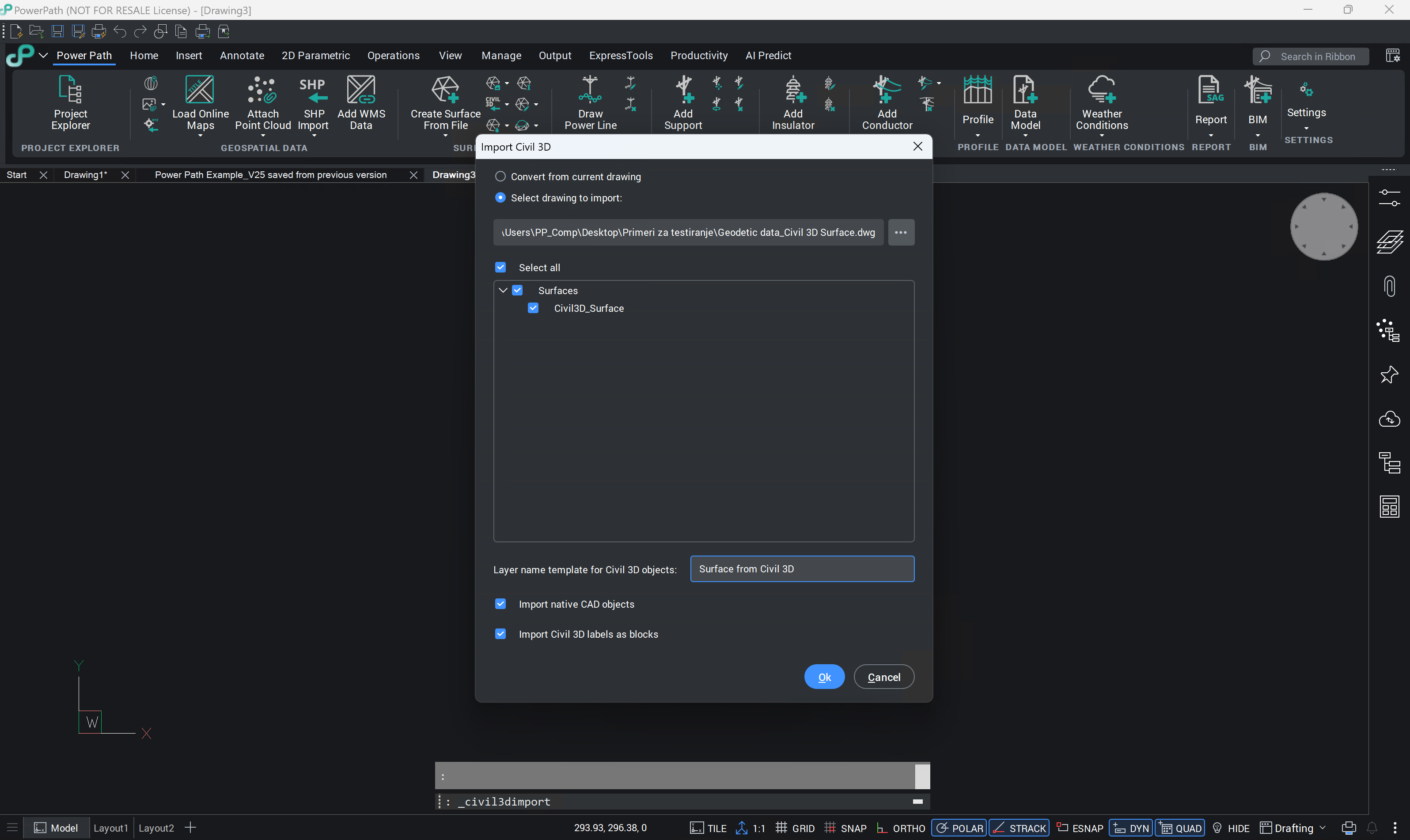Image resolution: width=1410 pixels, height=840 pixels.
Task: Expand the Profile dropdown arrow
Action: tap(978, 135)
